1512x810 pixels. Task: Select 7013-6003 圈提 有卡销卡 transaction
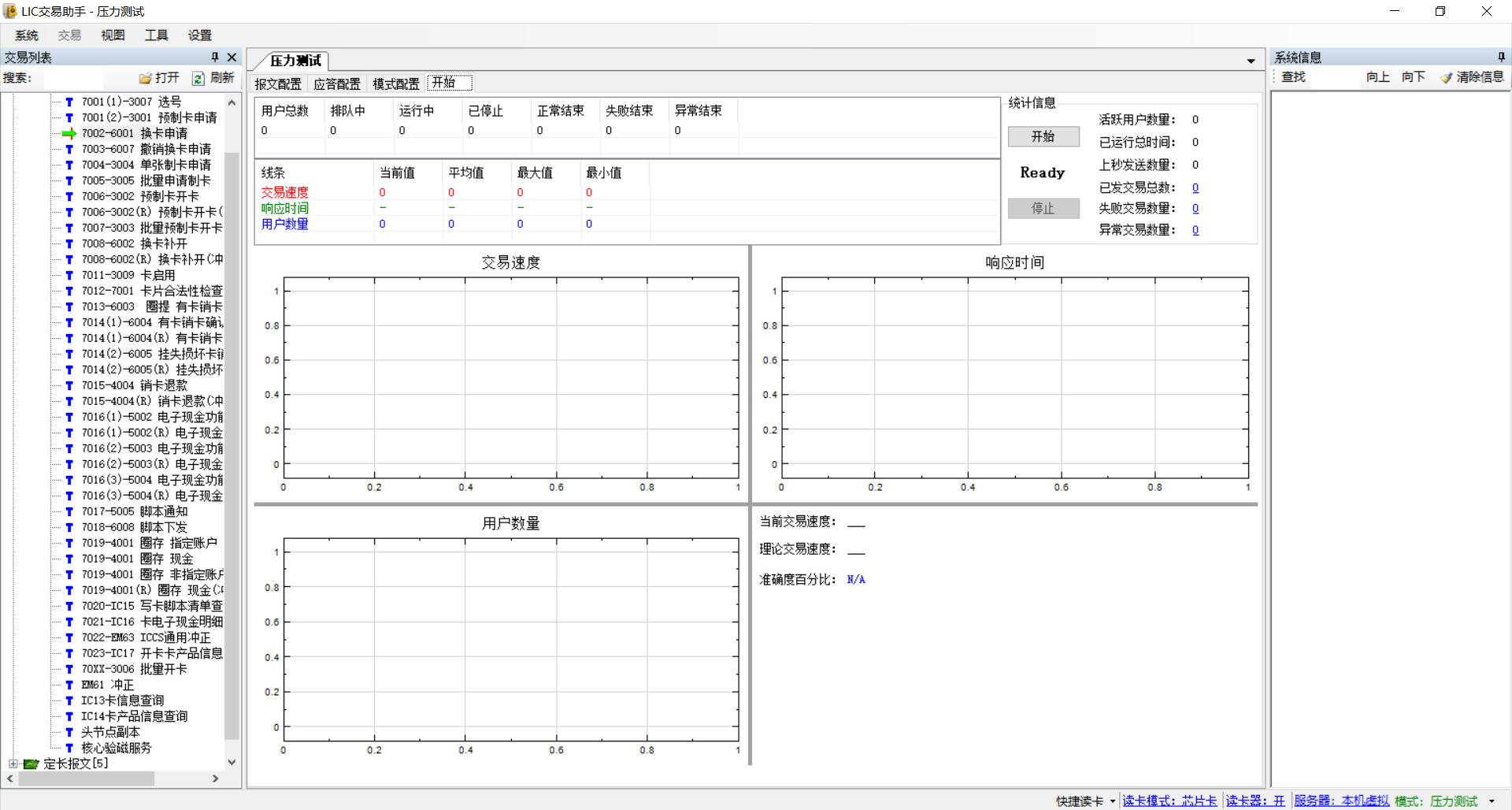[x=152, y=307]
